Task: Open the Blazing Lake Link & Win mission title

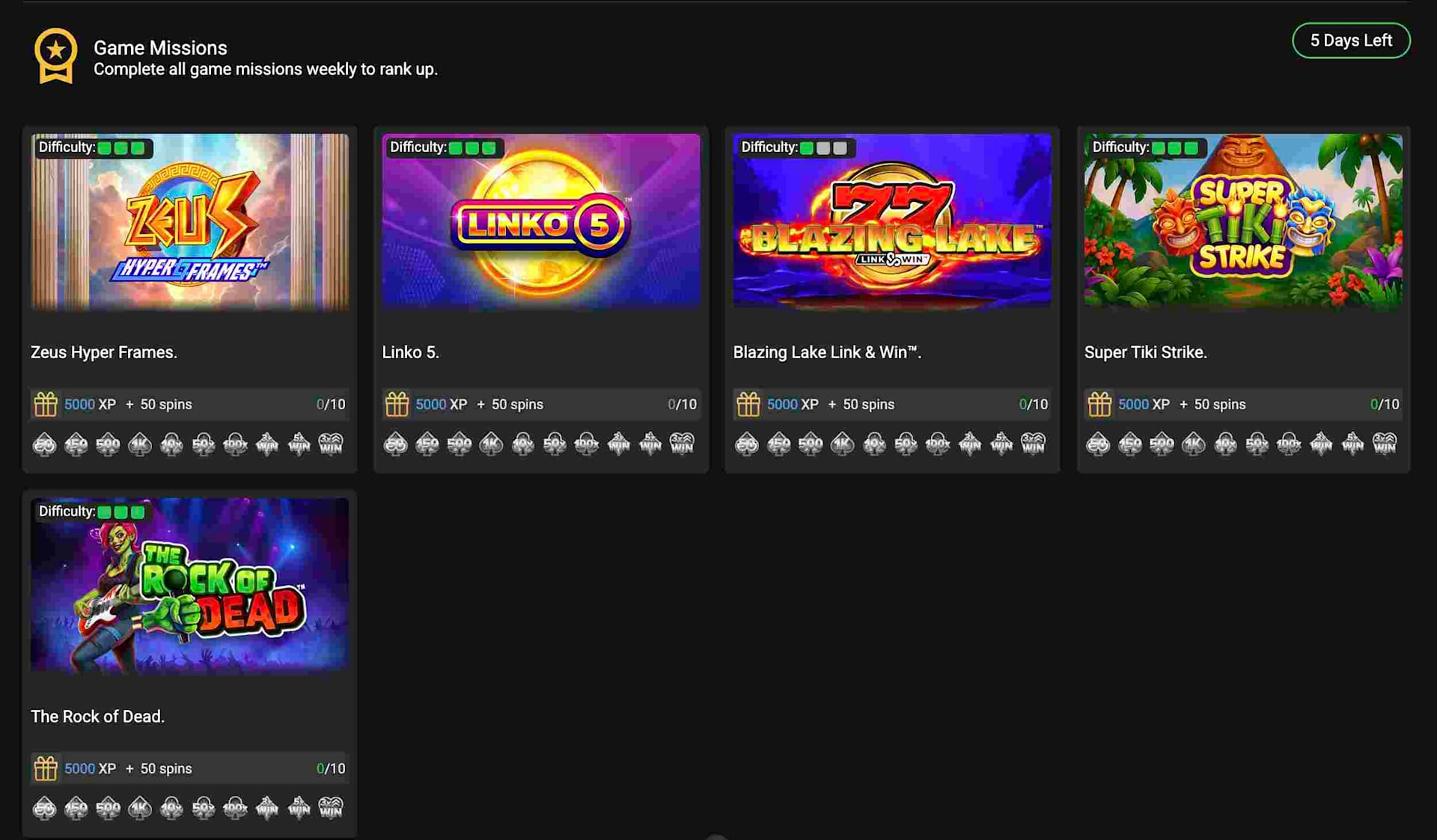Action: (x=826, y=352)
